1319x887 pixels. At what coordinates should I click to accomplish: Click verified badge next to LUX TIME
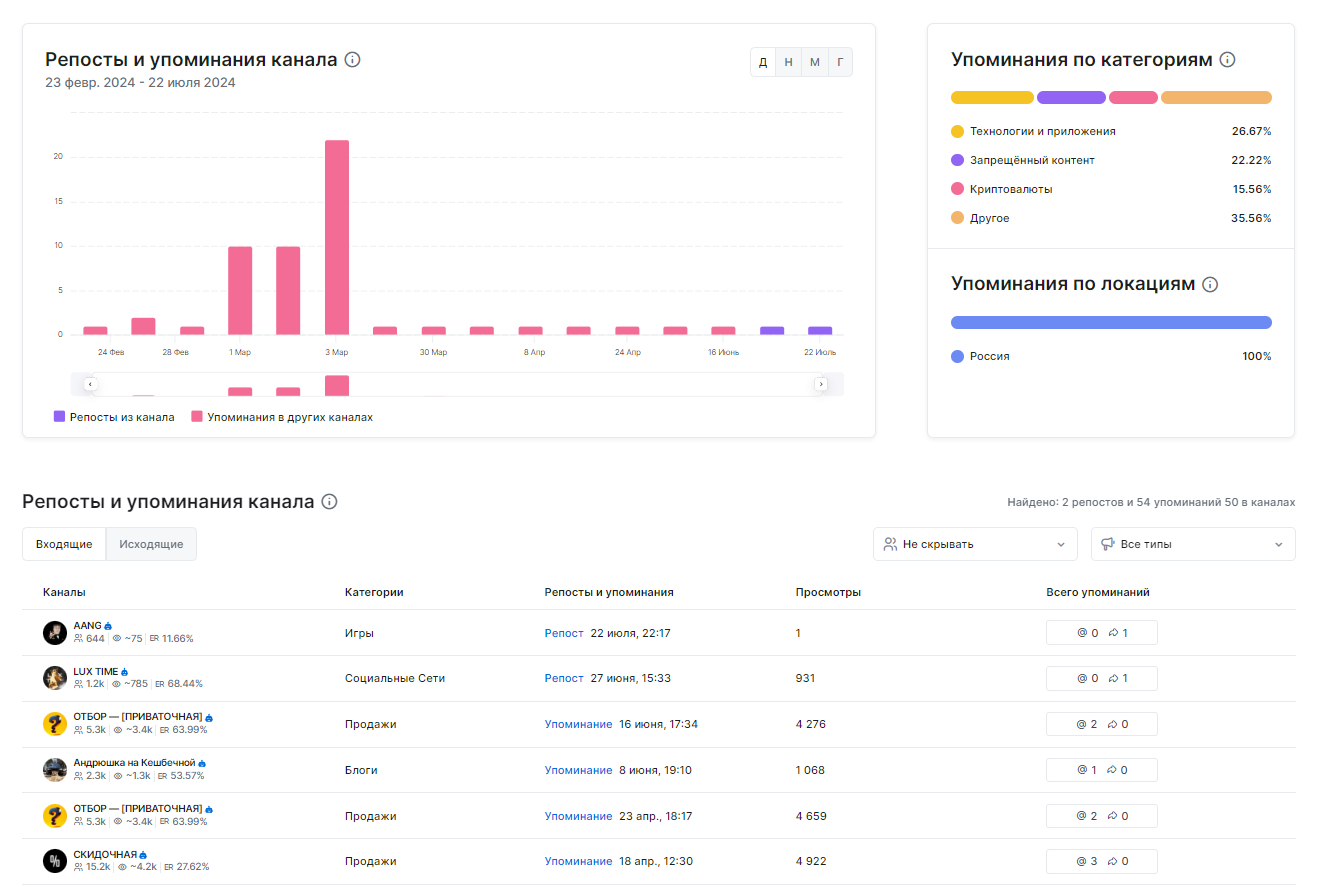tap(125, 672)
